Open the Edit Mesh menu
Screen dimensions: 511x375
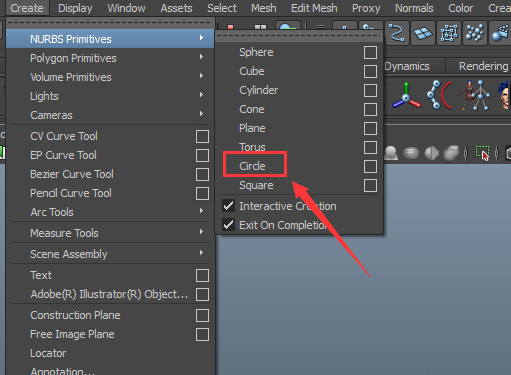314,8
